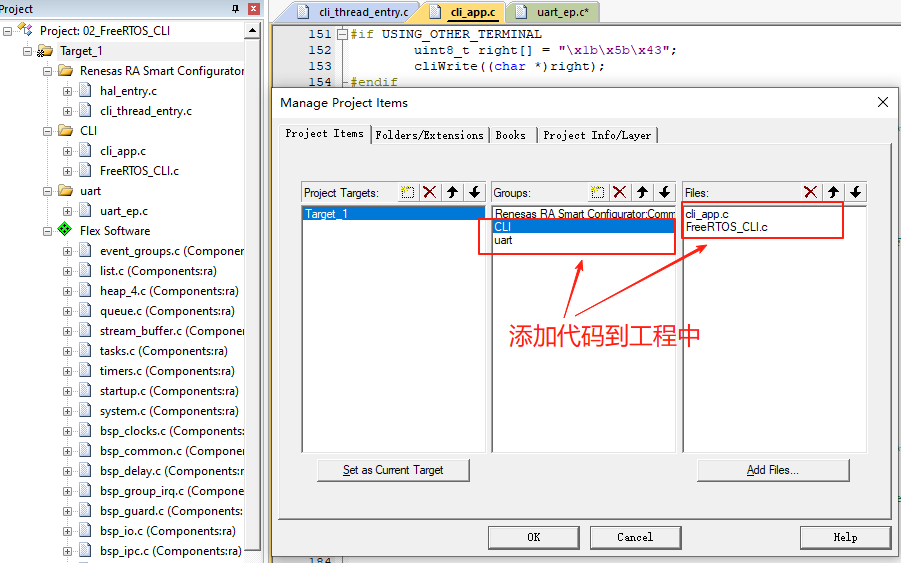The width and height of the screenshot is (901, 563).
Task: Select tasks.c in the project tree
Action: 164,351
